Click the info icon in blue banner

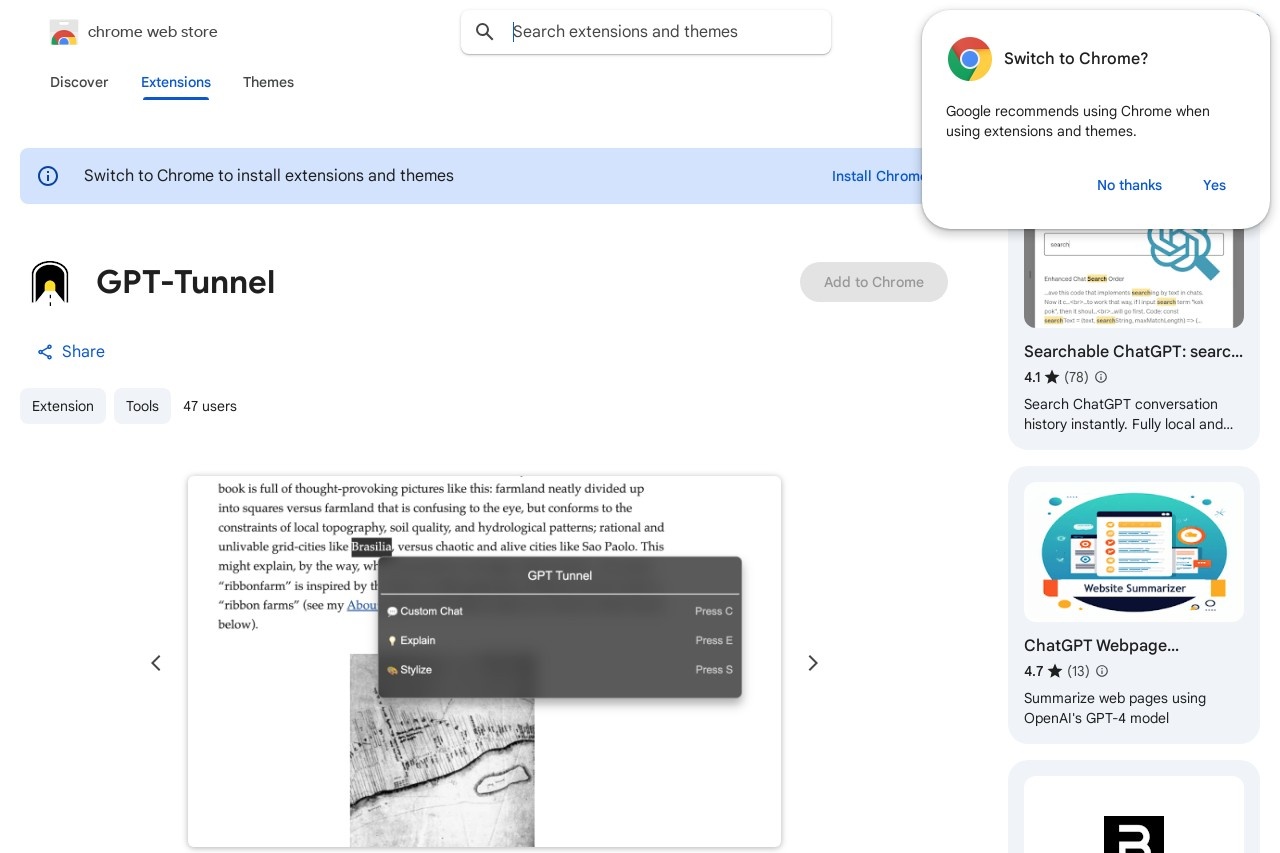click(48, 176)
